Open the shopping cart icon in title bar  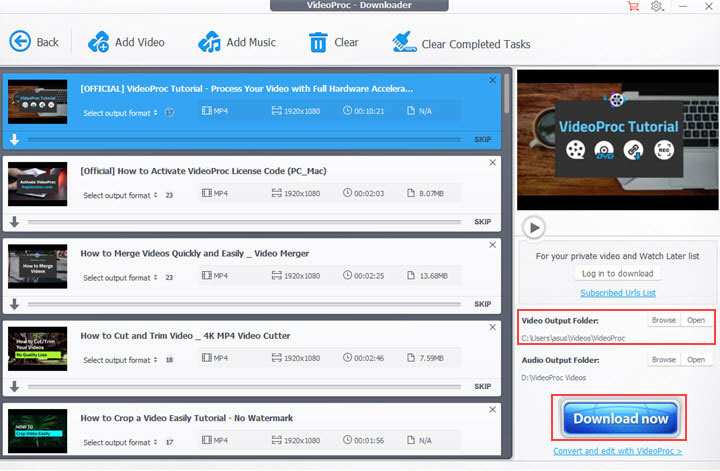[x=633, y=6]
